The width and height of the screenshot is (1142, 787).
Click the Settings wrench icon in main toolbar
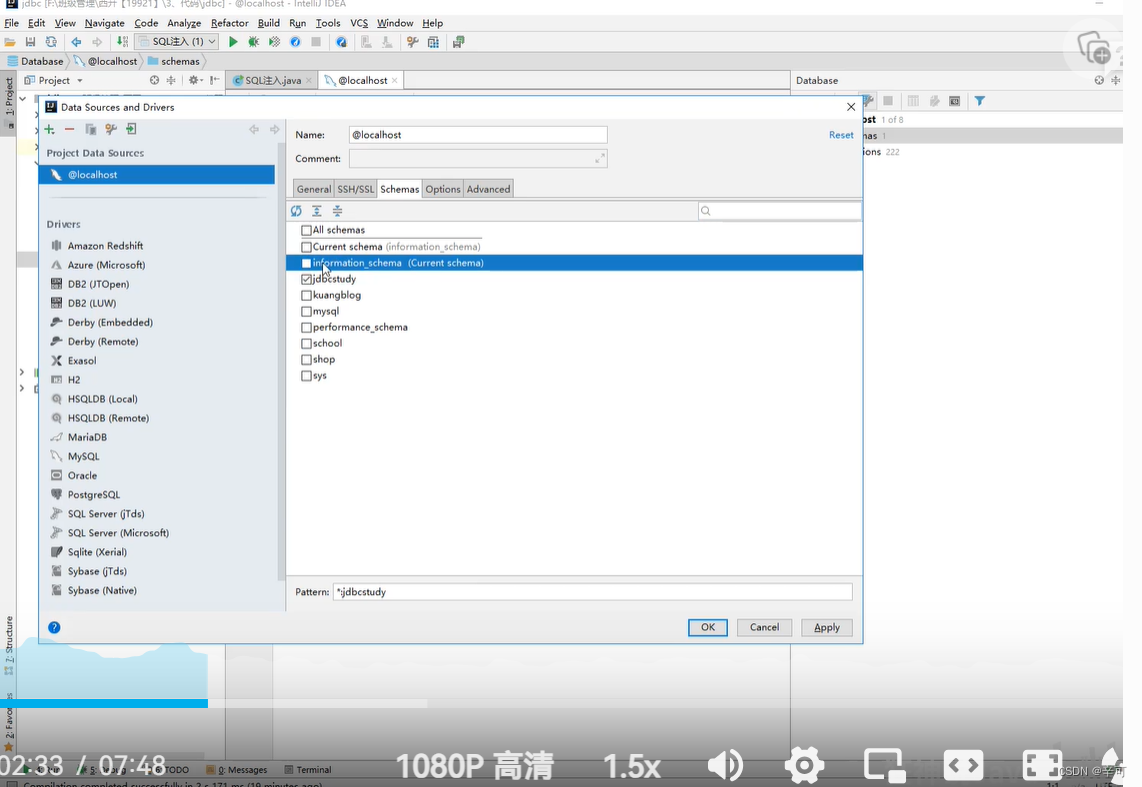click(x=412, y=42)
